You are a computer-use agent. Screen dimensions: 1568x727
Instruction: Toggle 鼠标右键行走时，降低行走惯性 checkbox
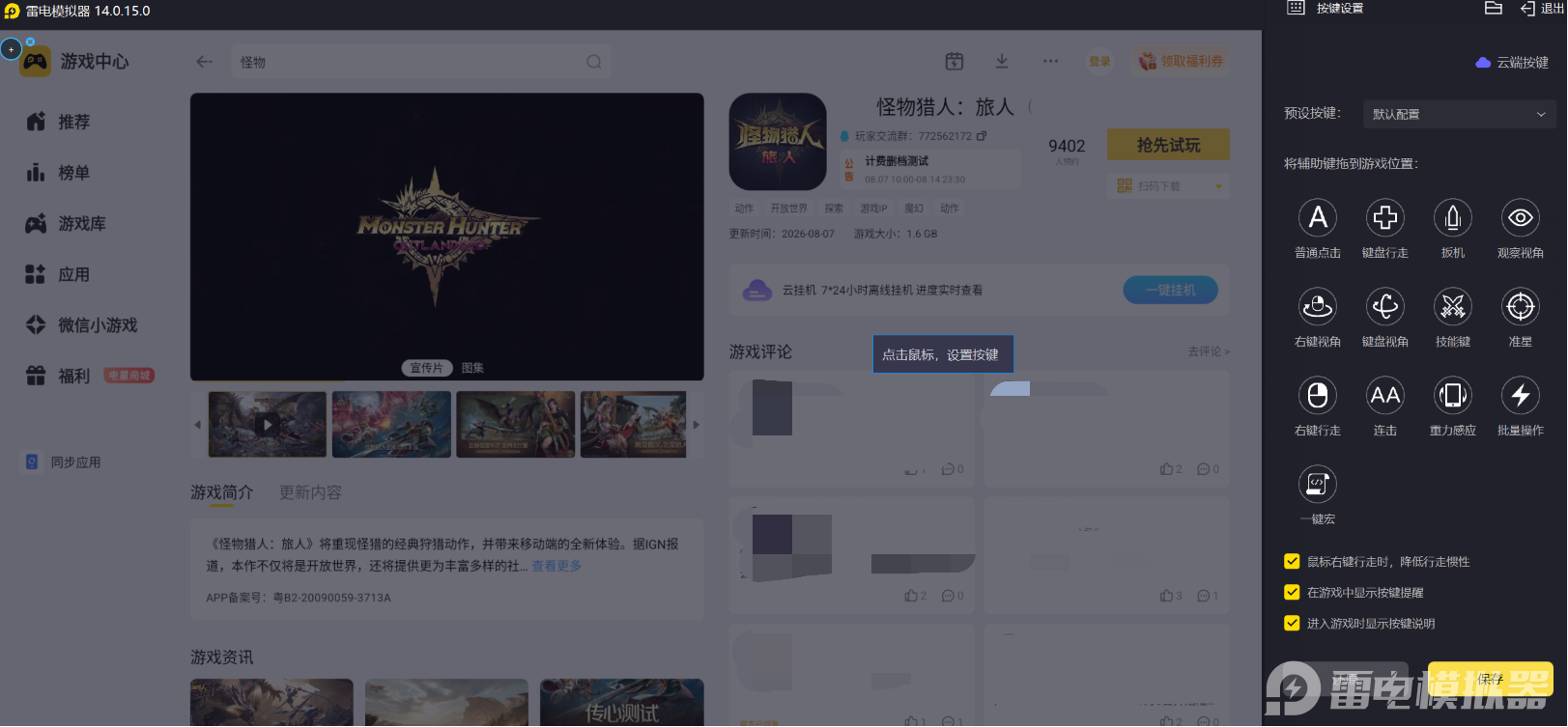(x=1292, y=562)
